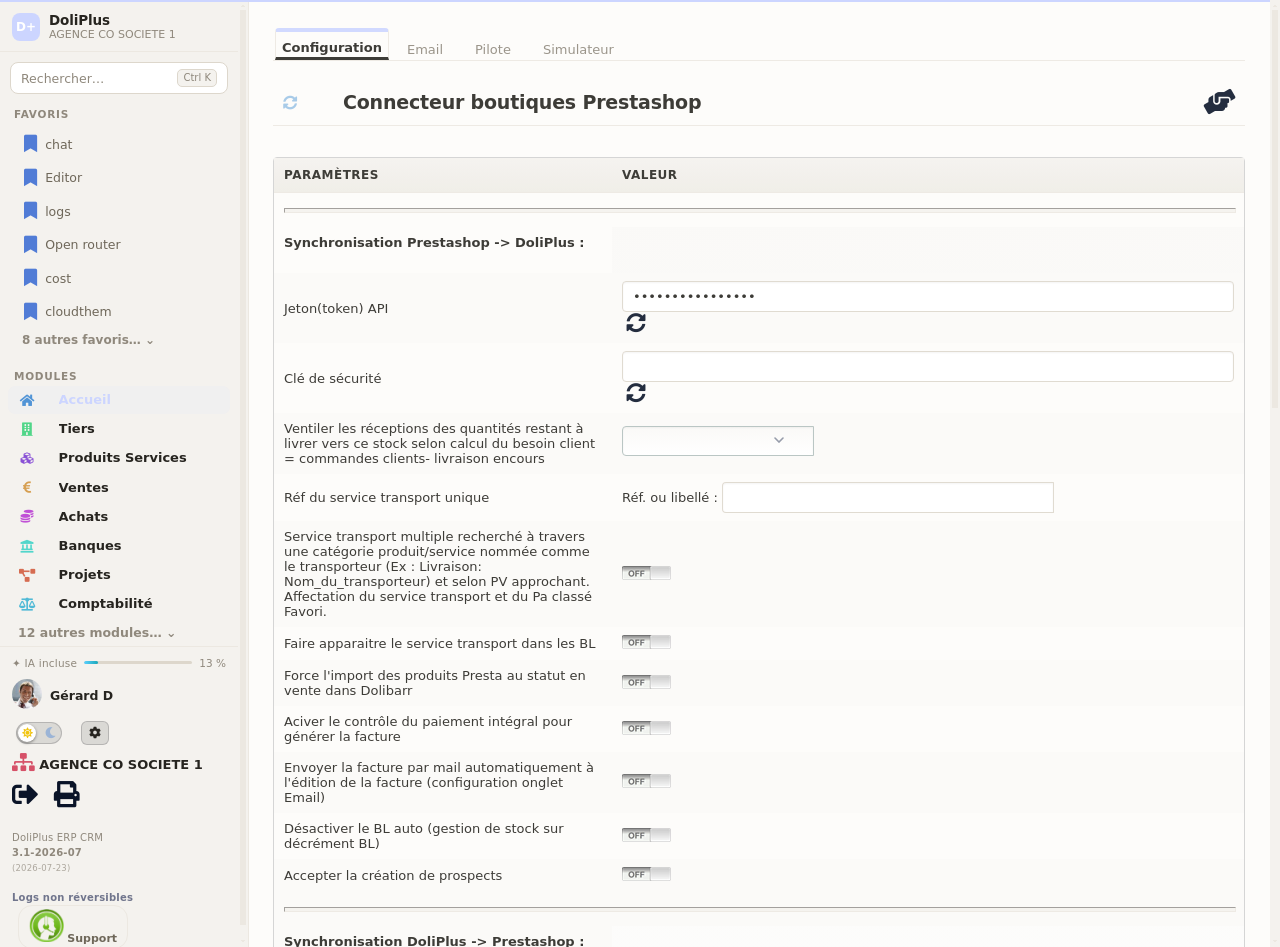Toggle Désactiver le BL auto switch
The height and width of the screenshot is (947, 1280).
646,835
